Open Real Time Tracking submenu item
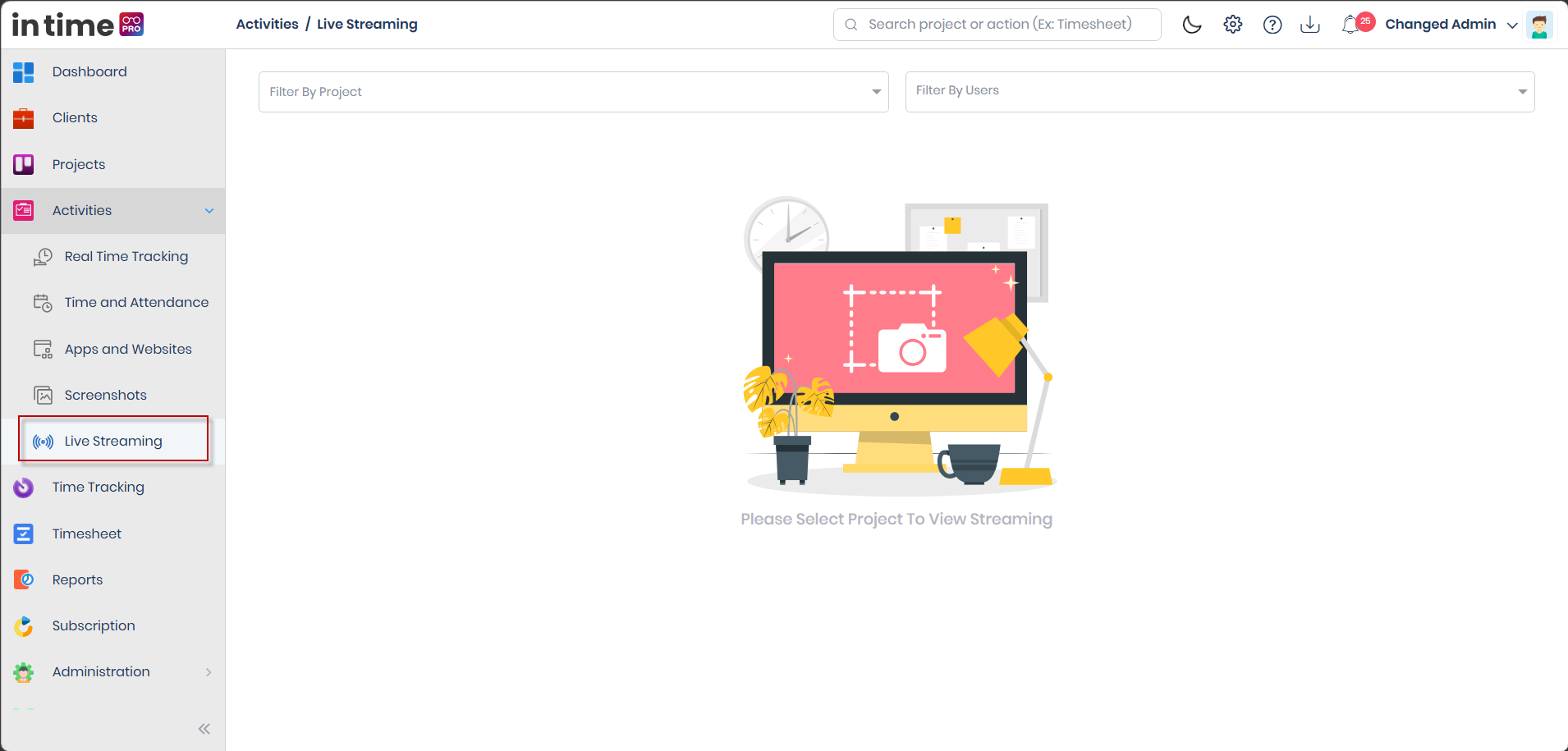The width and height of the screenshot is (1568, 751). click(x=126, y=257)
